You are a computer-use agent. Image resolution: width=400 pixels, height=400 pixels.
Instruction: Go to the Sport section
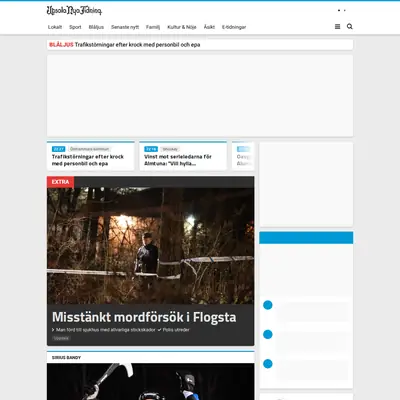(75, 27)
